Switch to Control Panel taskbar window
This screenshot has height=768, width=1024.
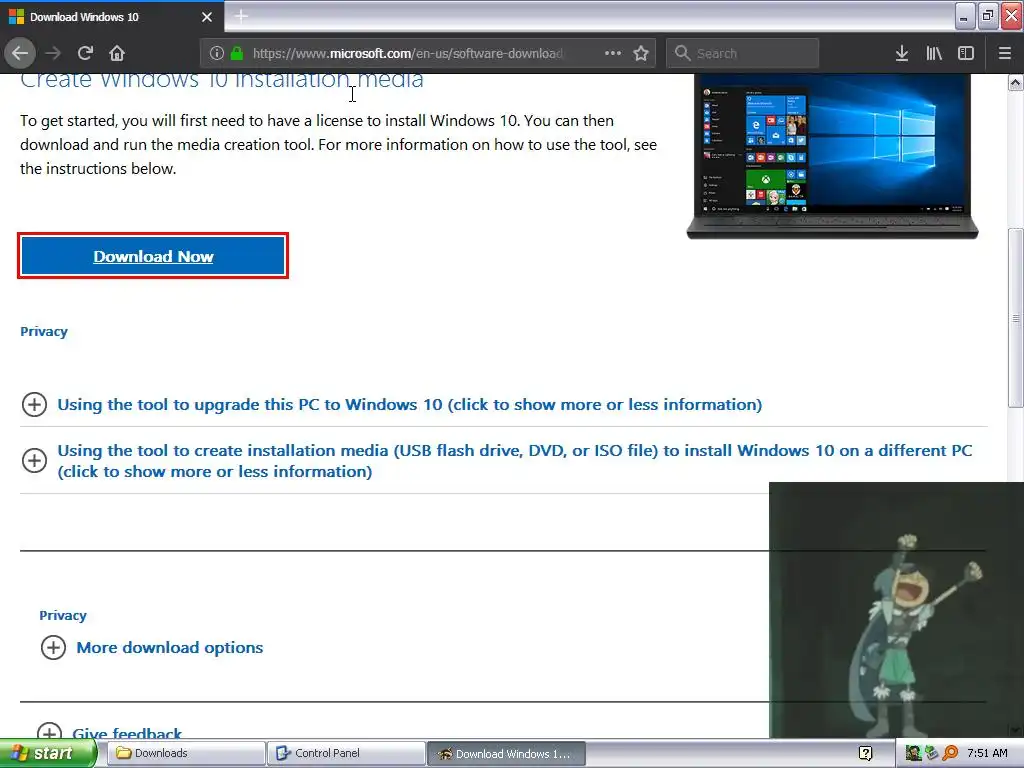[346, 754]
